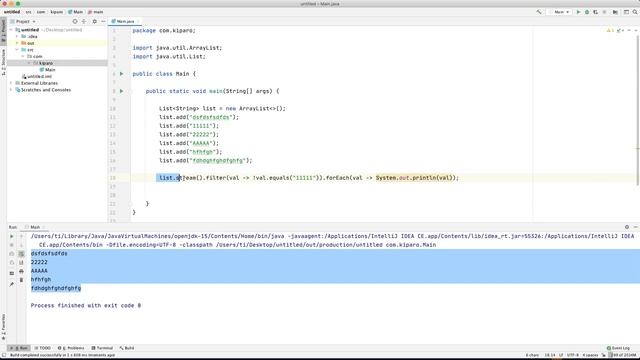Screen dimensions: 640x360
Task: Collapse the untitled project root node
Action: [x=11, y=30]
